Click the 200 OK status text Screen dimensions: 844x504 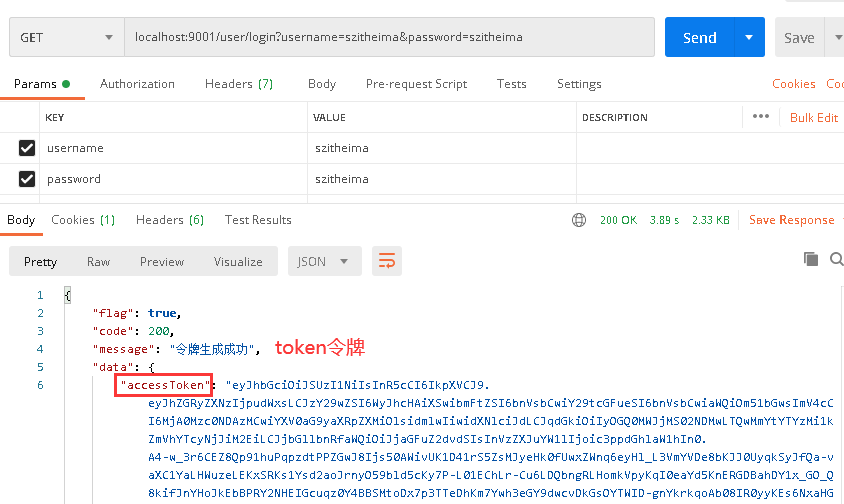618,220
